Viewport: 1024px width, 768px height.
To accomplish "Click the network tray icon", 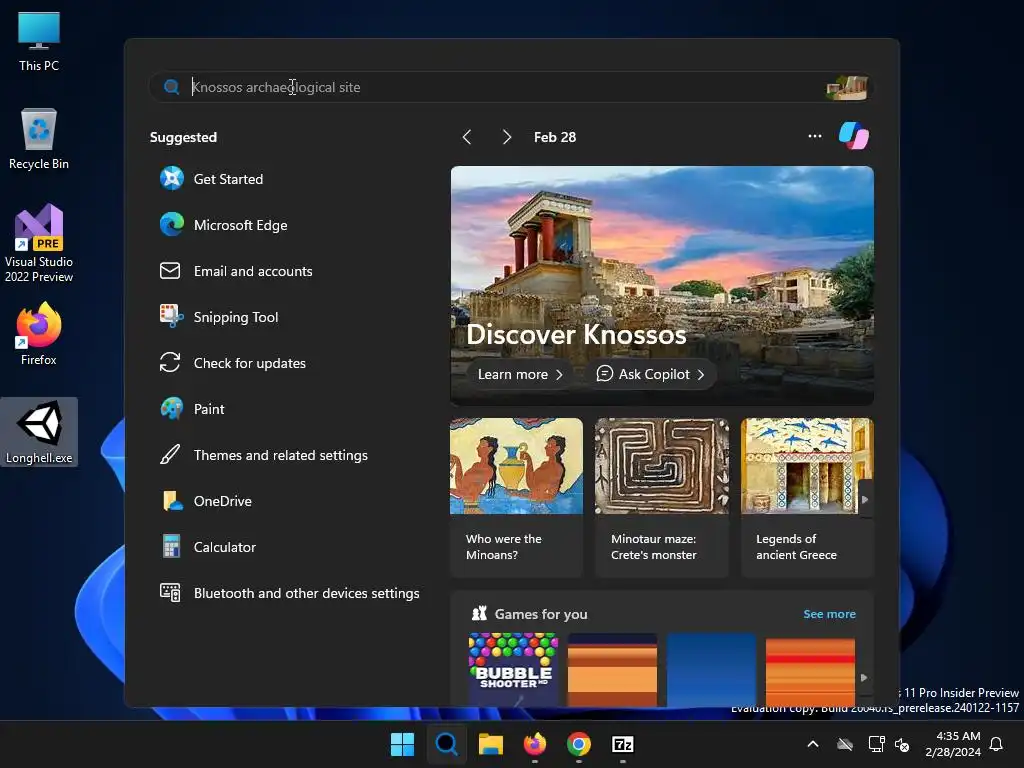I will click(876, 744).
